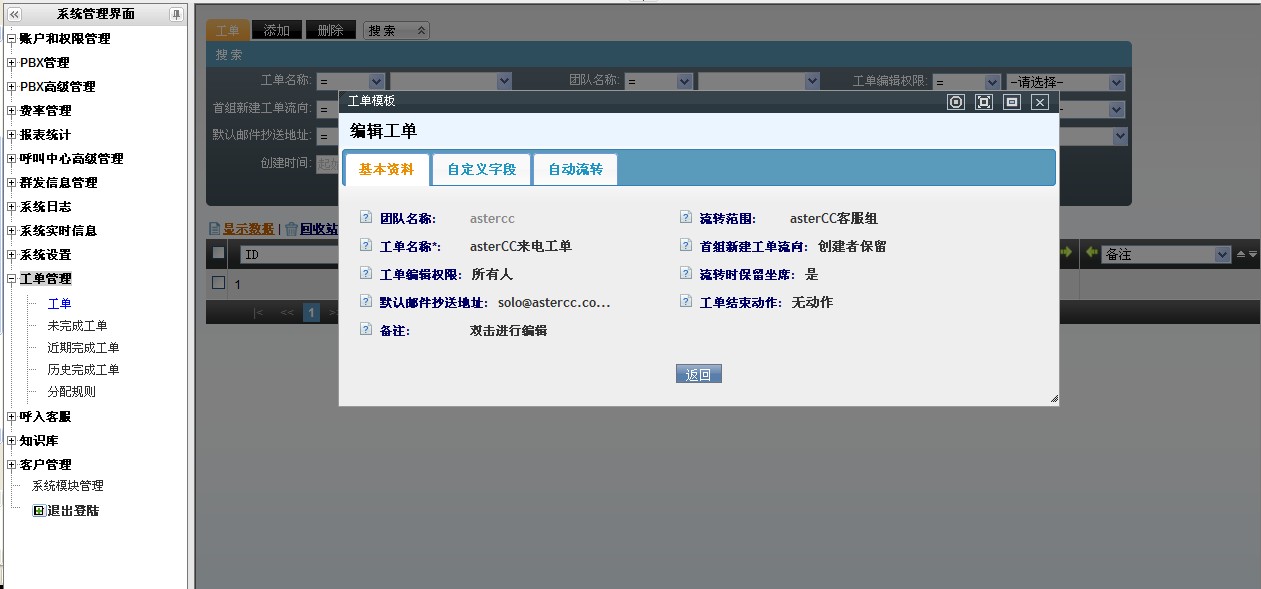Collapse sidebar with the double-arrow icon
Viewport: 1261px width, 589px height.
pyautogui.click(x=13, y=14)
